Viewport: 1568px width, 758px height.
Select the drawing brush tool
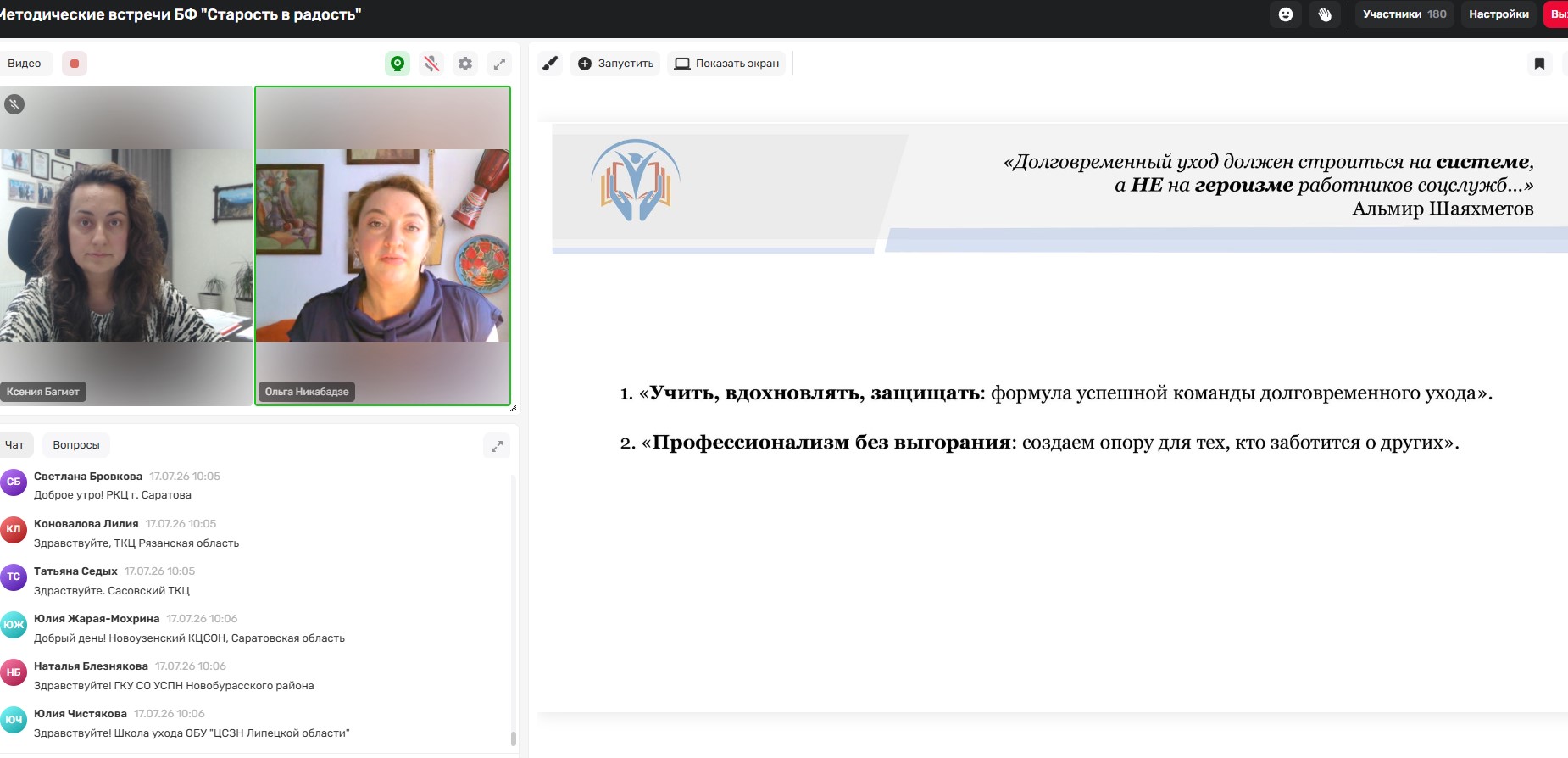click(x=550, y=64)
